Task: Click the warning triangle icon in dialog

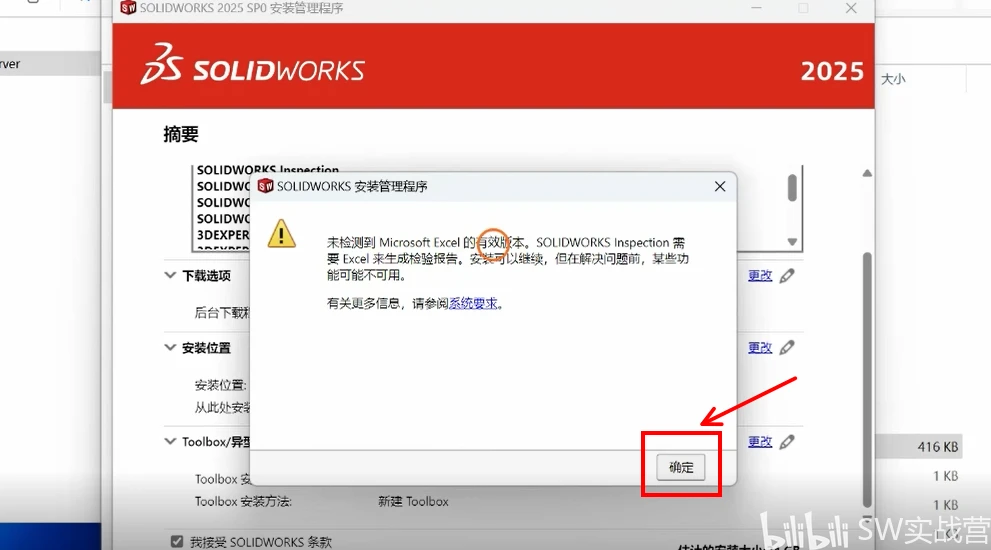Action: coord(281,233)
